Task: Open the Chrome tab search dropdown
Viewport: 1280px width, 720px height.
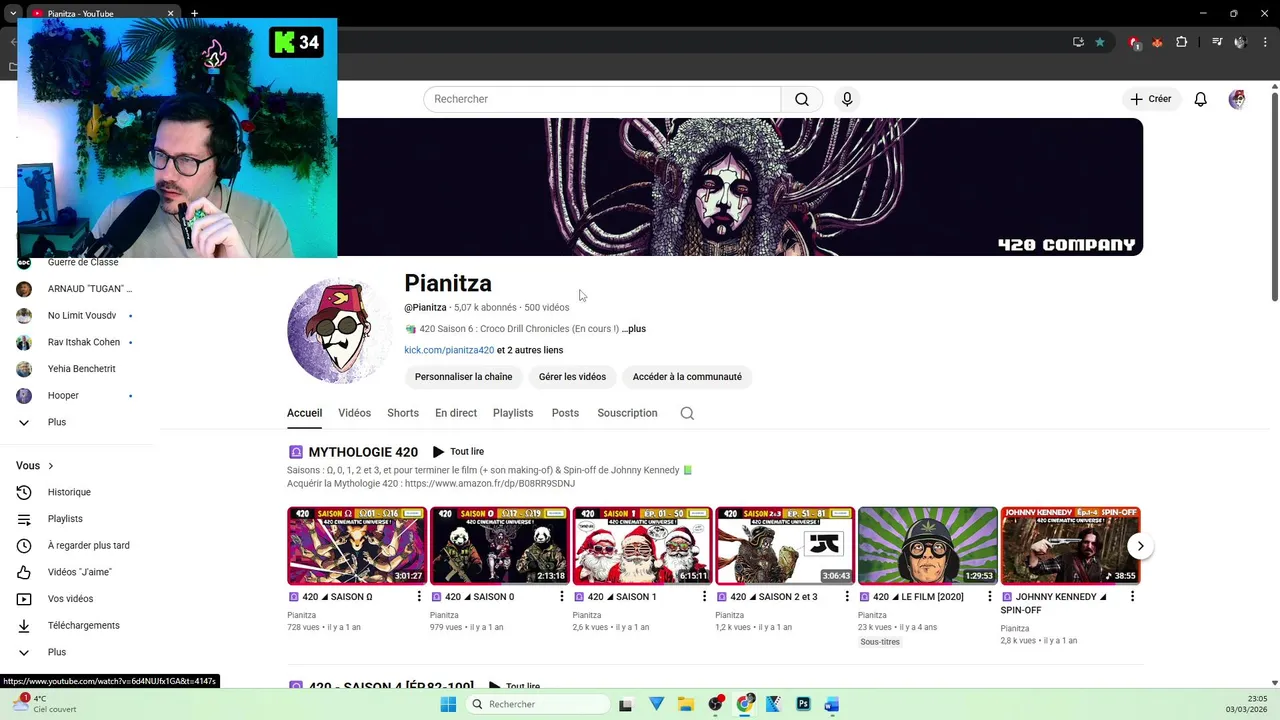Action: point(13,13)
